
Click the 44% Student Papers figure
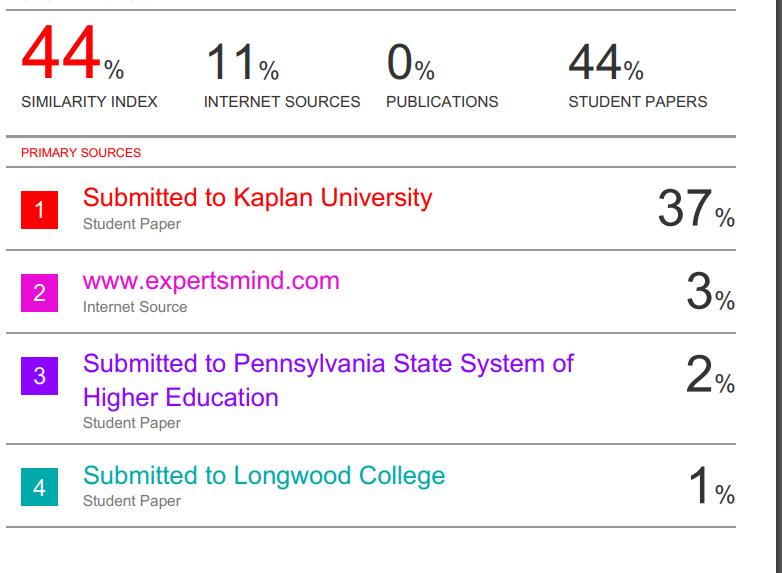(x=606, y=63)
